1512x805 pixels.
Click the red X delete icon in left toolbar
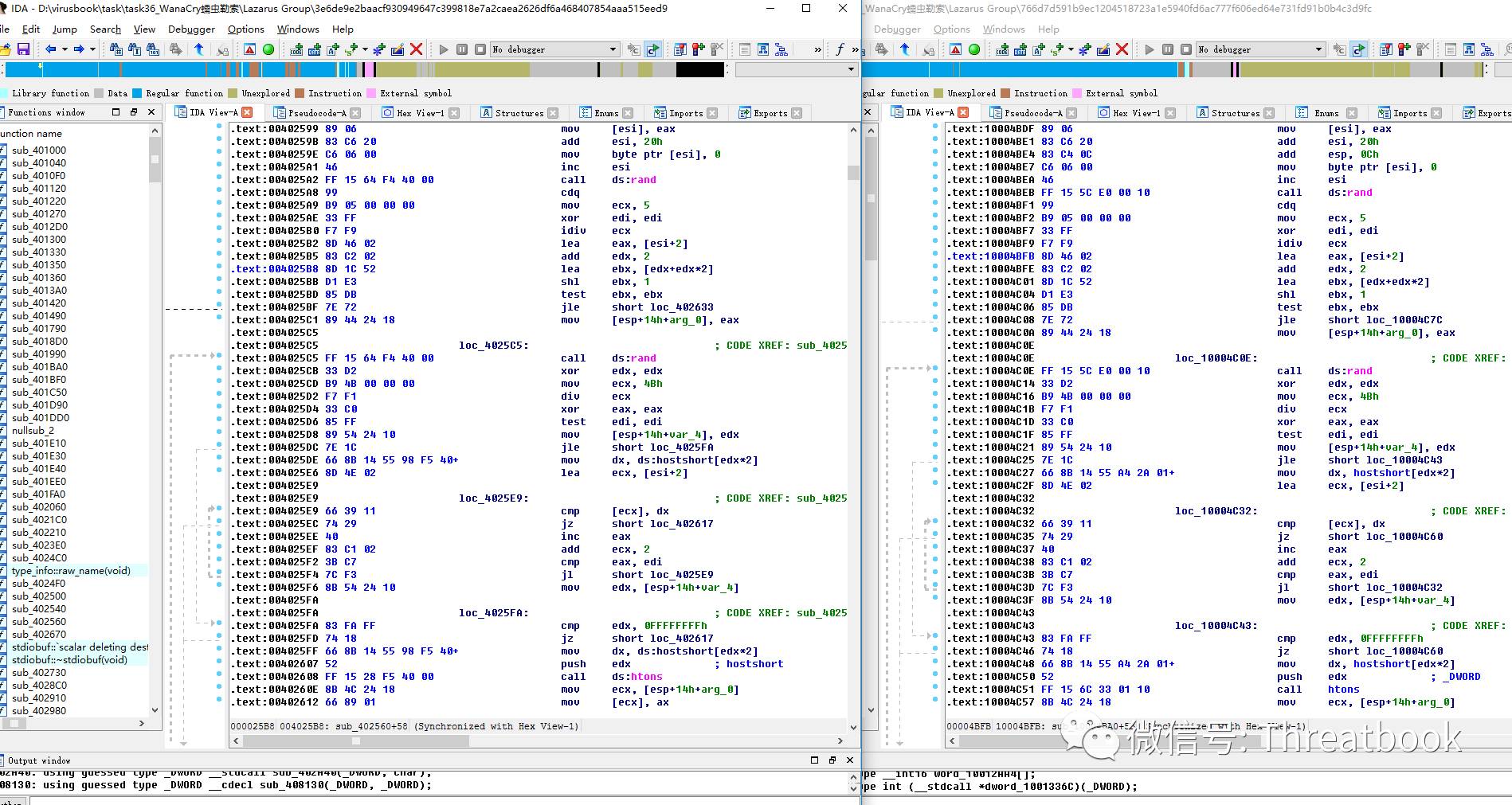coord(416,49)
